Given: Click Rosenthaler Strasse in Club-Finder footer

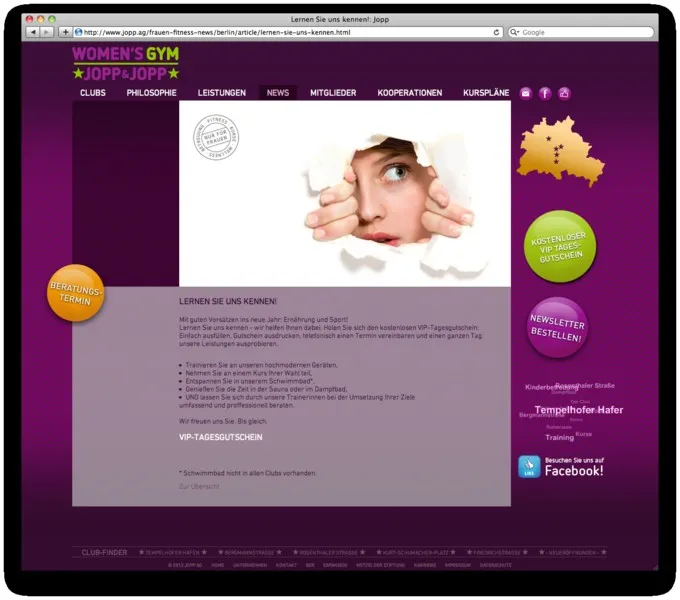Looking at the screenshot, I should tap(329, 552).
